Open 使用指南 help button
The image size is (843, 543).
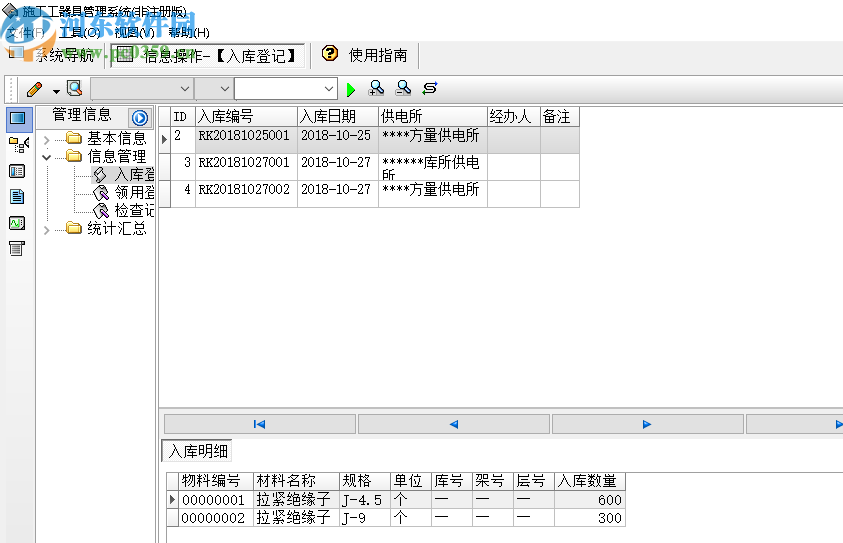coord(366,55)
